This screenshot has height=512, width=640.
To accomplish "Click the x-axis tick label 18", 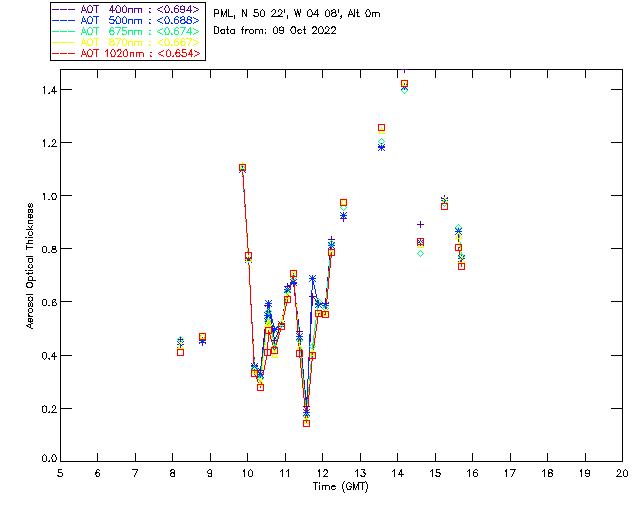I will (x=548, y=473).
